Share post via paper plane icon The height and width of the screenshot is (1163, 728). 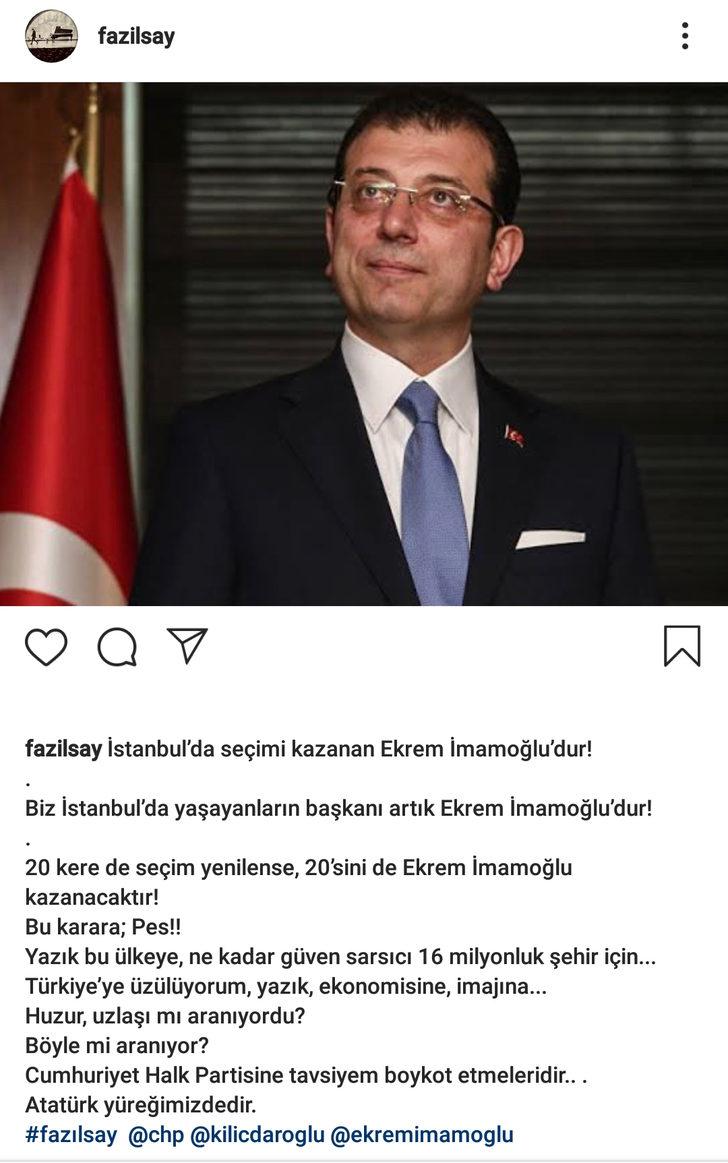(187, 645)
